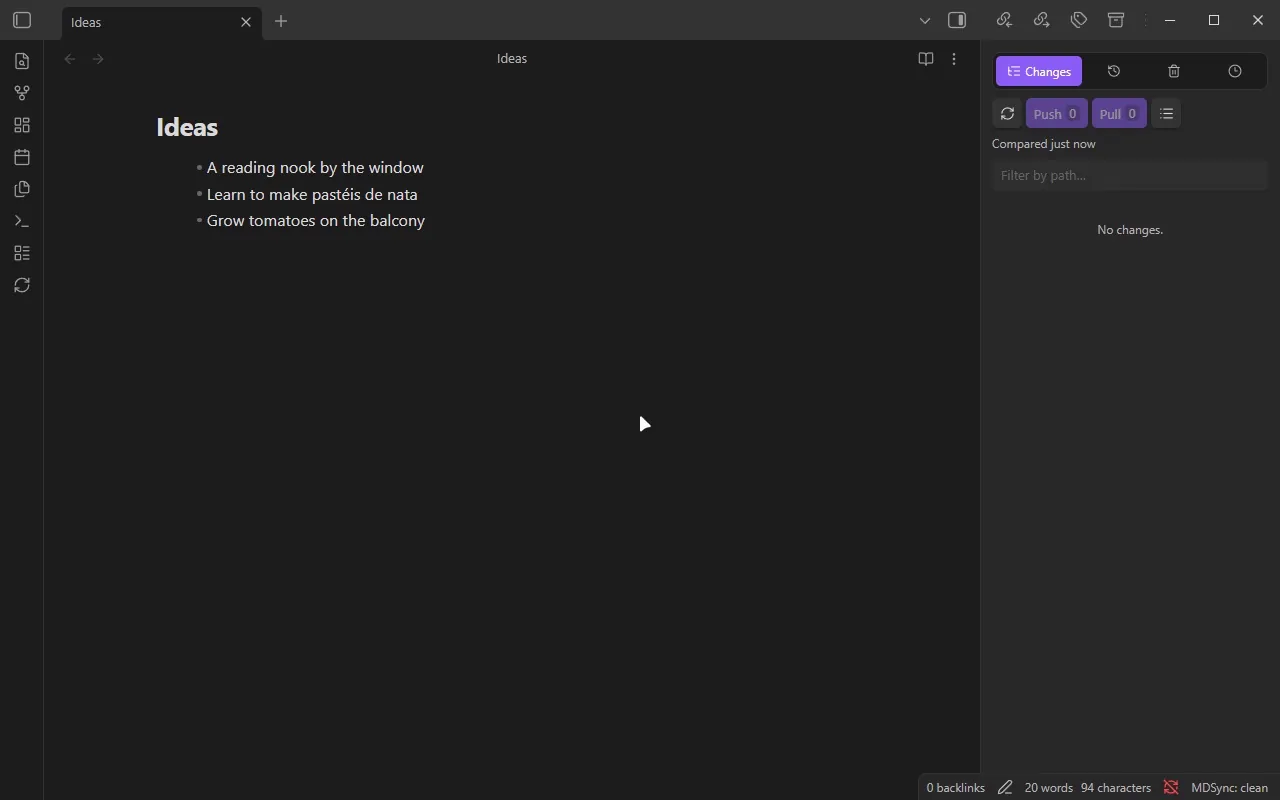The height and width of the screenshot is (800, 1280).
Task: Focus the Filter by path field
Action: coord(1130,175)
